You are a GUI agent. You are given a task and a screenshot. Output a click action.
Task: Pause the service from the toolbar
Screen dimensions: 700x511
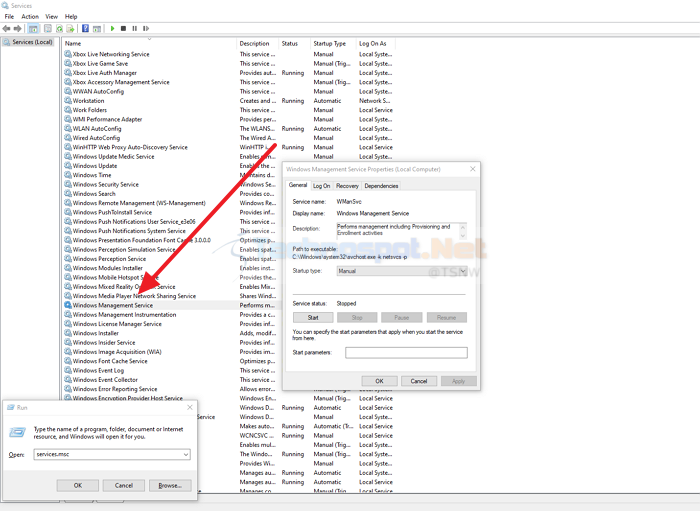[x=134, y=29]
